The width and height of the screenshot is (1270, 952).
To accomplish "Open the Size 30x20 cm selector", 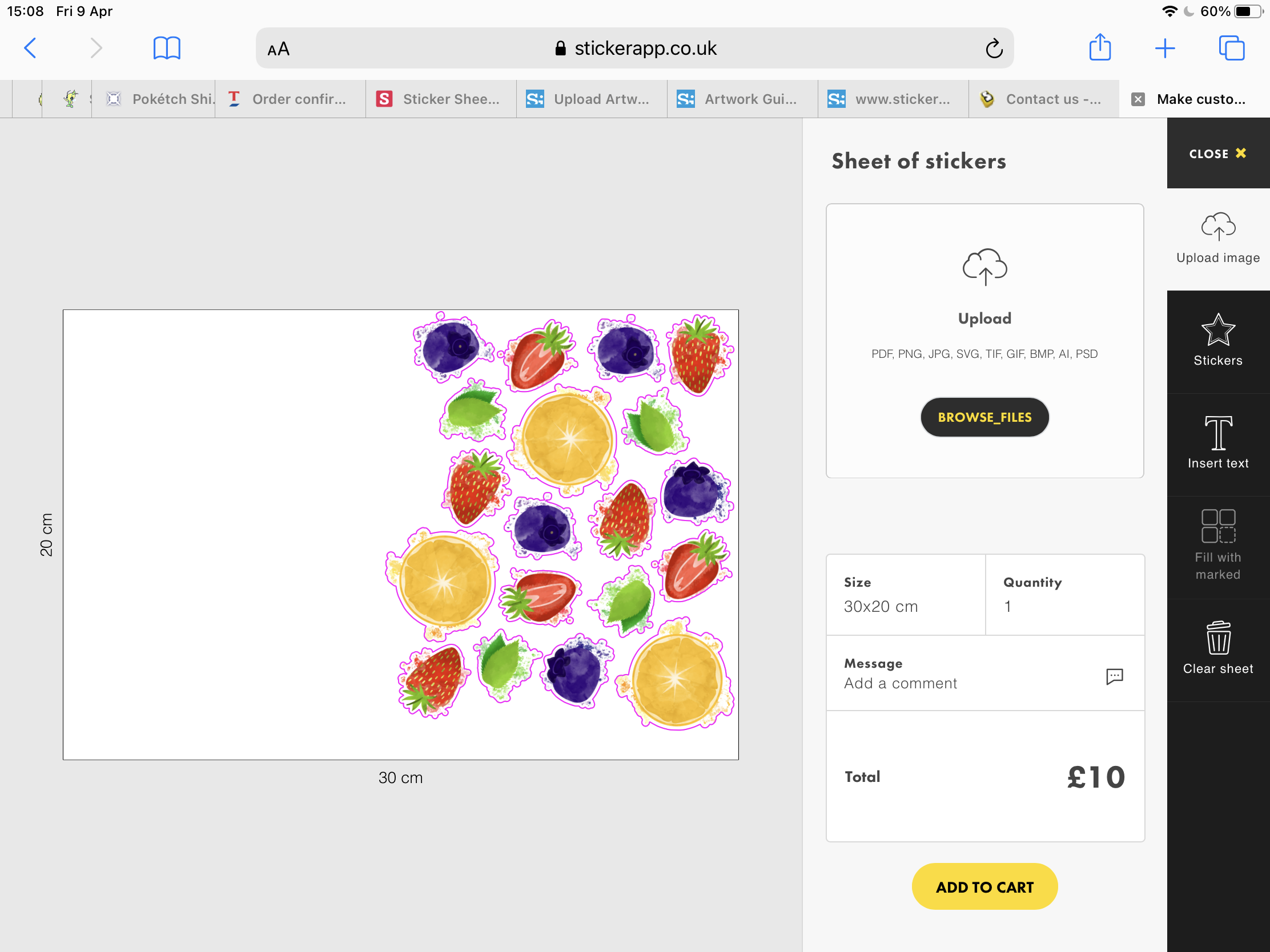I will (x=905, y=595).
